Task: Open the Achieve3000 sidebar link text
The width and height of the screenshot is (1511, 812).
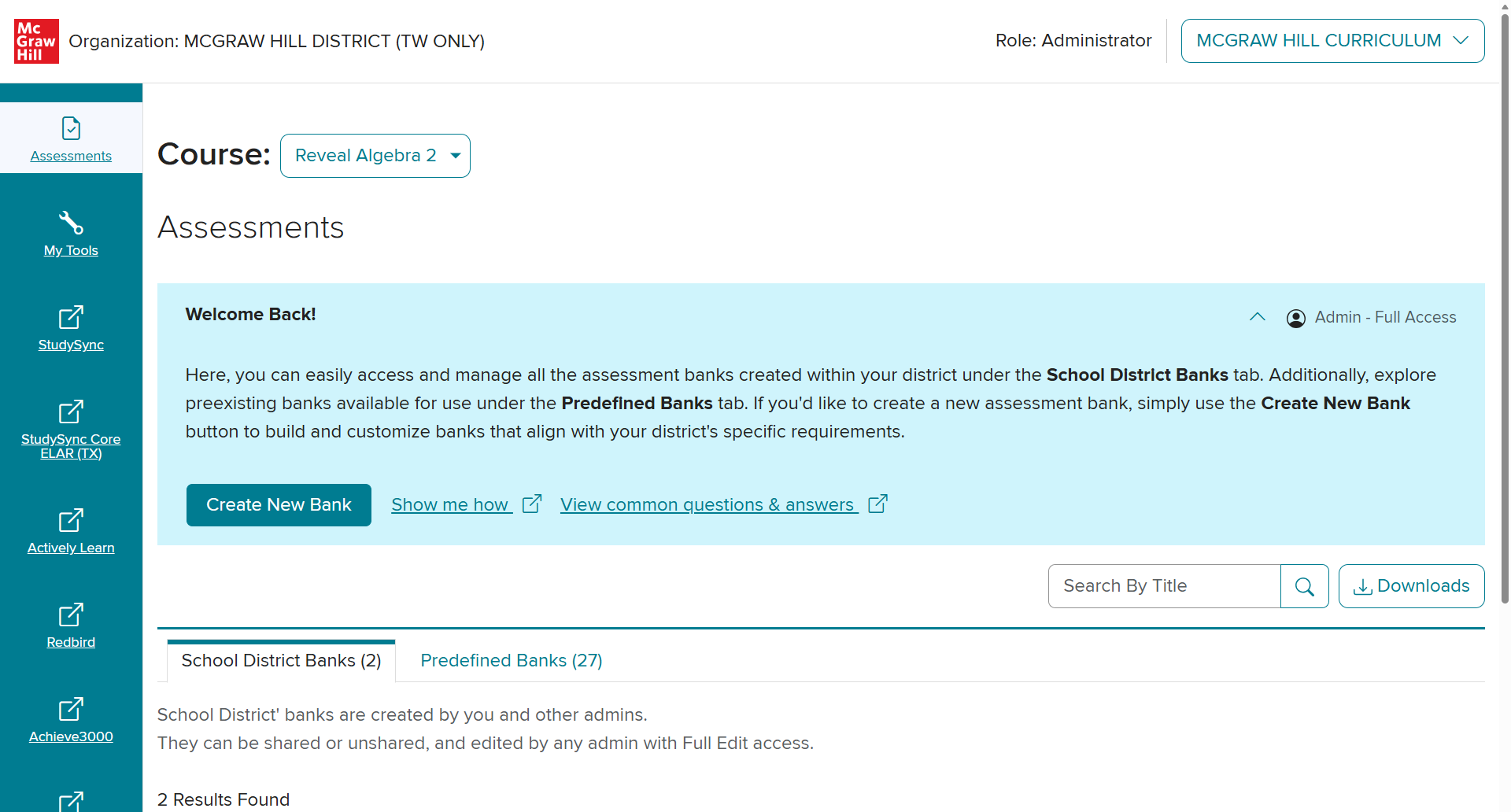Action: tap(71, 736)
